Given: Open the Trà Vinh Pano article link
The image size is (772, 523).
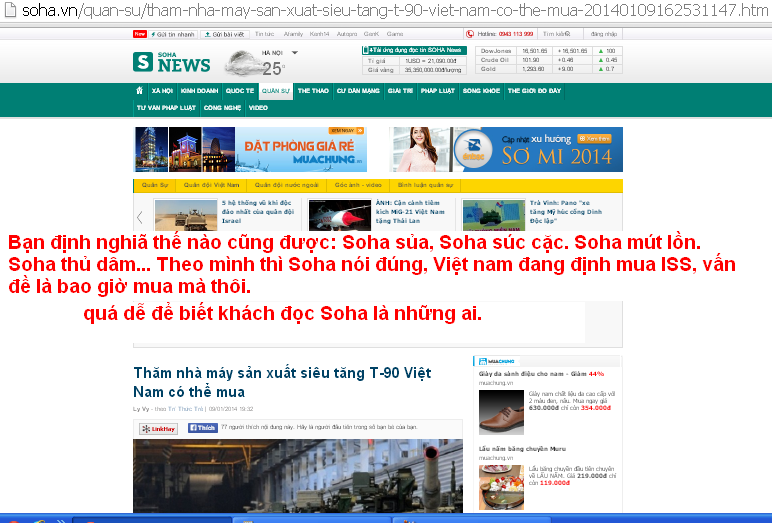Looking at the screenshot, I should [566, 212].
